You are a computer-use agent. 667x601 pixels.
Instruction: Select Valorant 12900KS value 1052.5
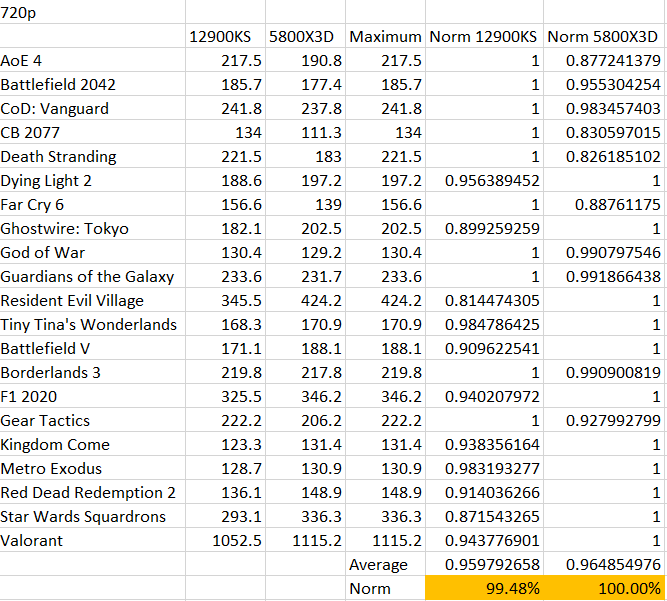pos(225,540)
